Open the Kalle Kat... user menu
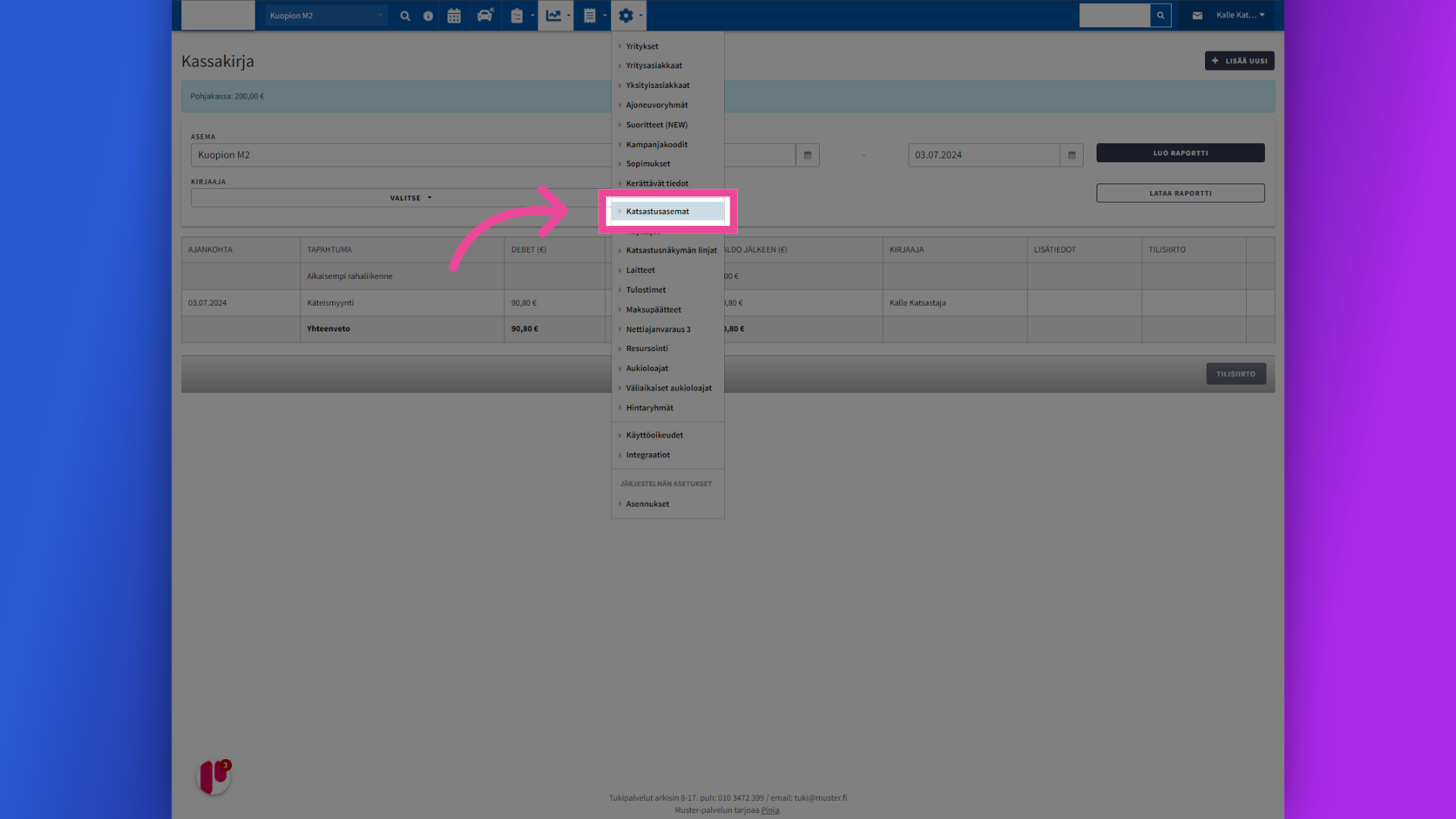The image size is (1456, 819). coord(1241,15)
